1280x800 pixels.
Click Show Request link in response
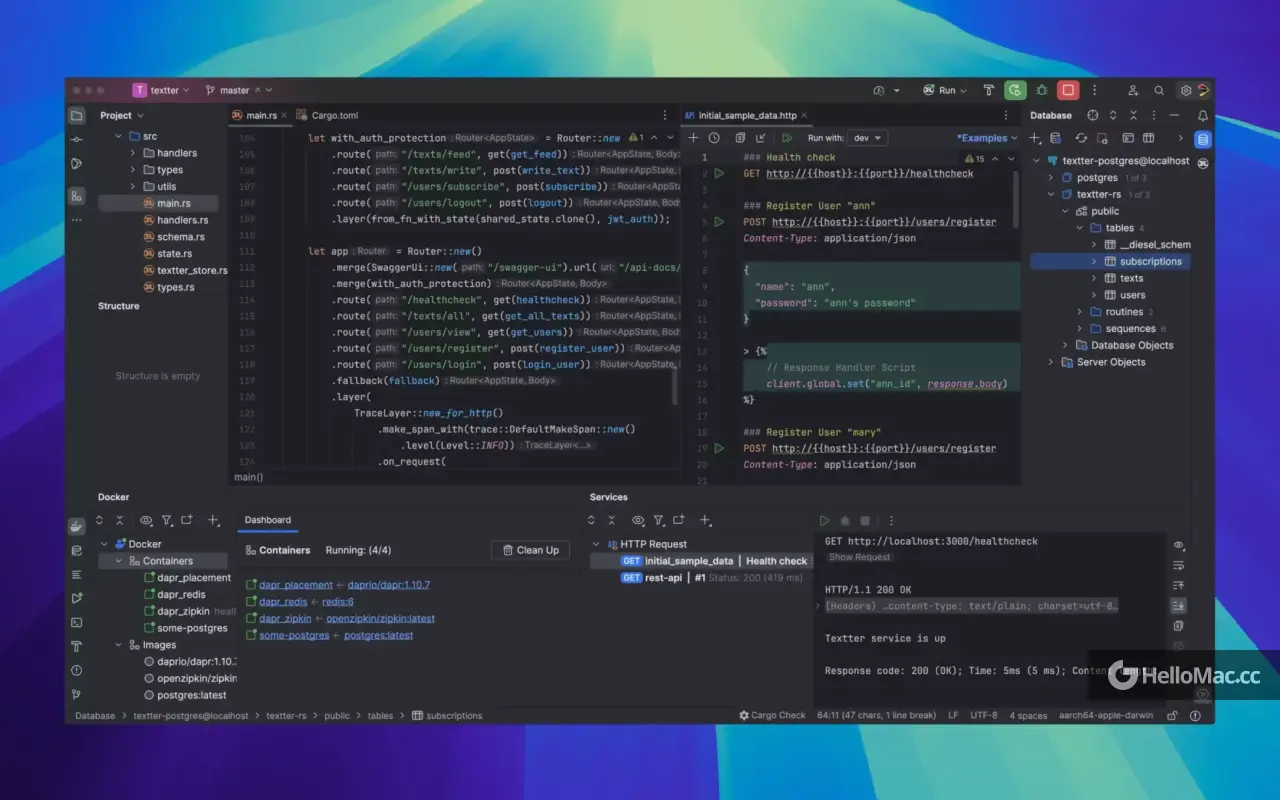tap(860, 557)
